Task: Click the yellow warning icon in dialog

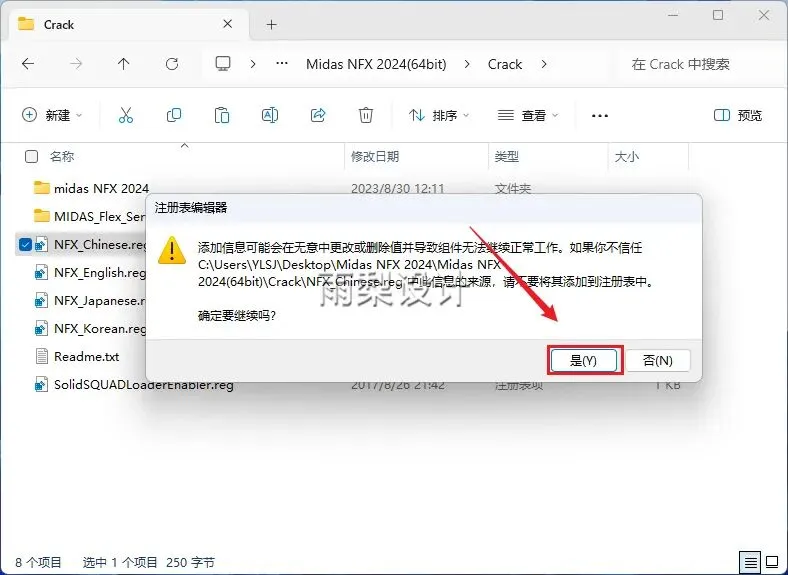Action: point(172,250)
